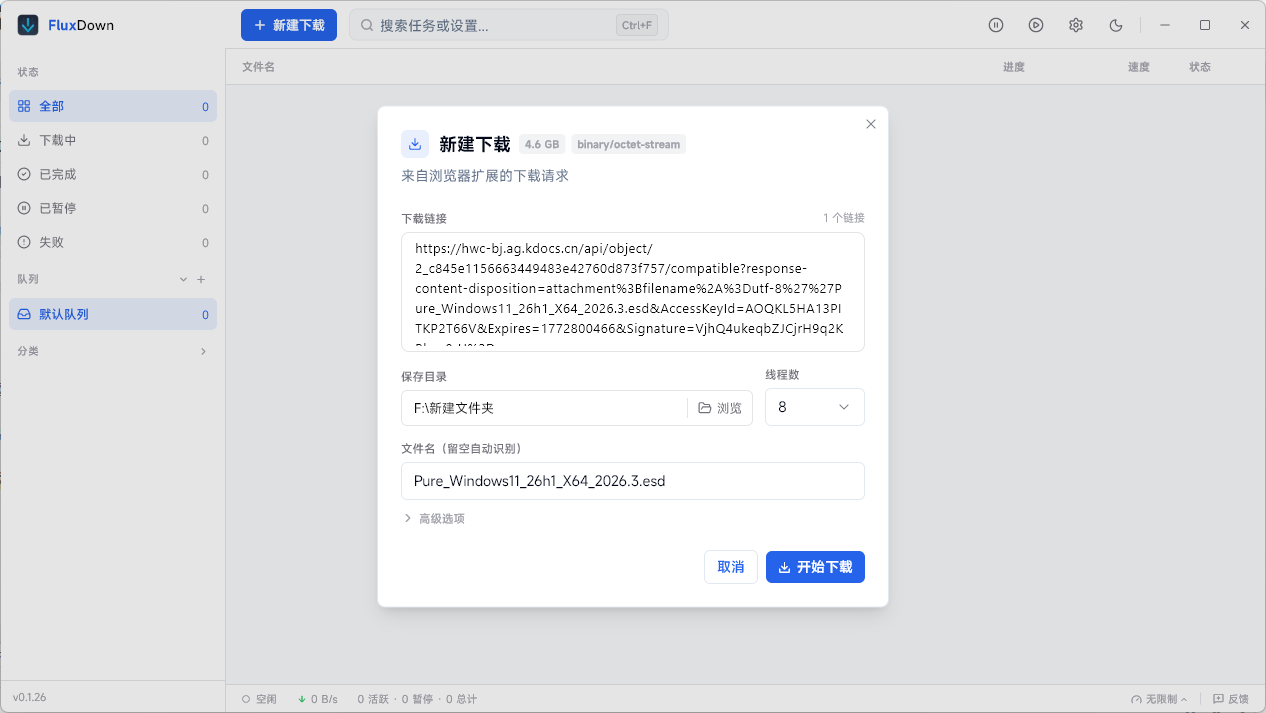Image resolution: width=1266 pixels, height=713 pixels.
Task: Click the 取消 button
Action: [x=730, y=567]
